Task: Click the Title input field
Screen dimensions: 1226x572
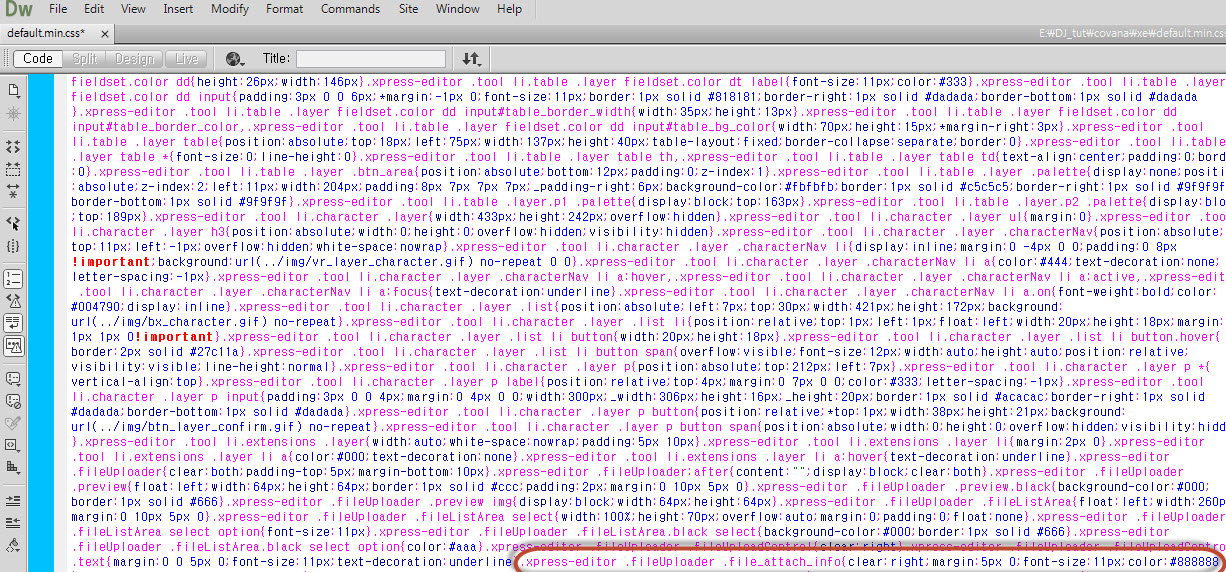Action: (x=369, y=59)
